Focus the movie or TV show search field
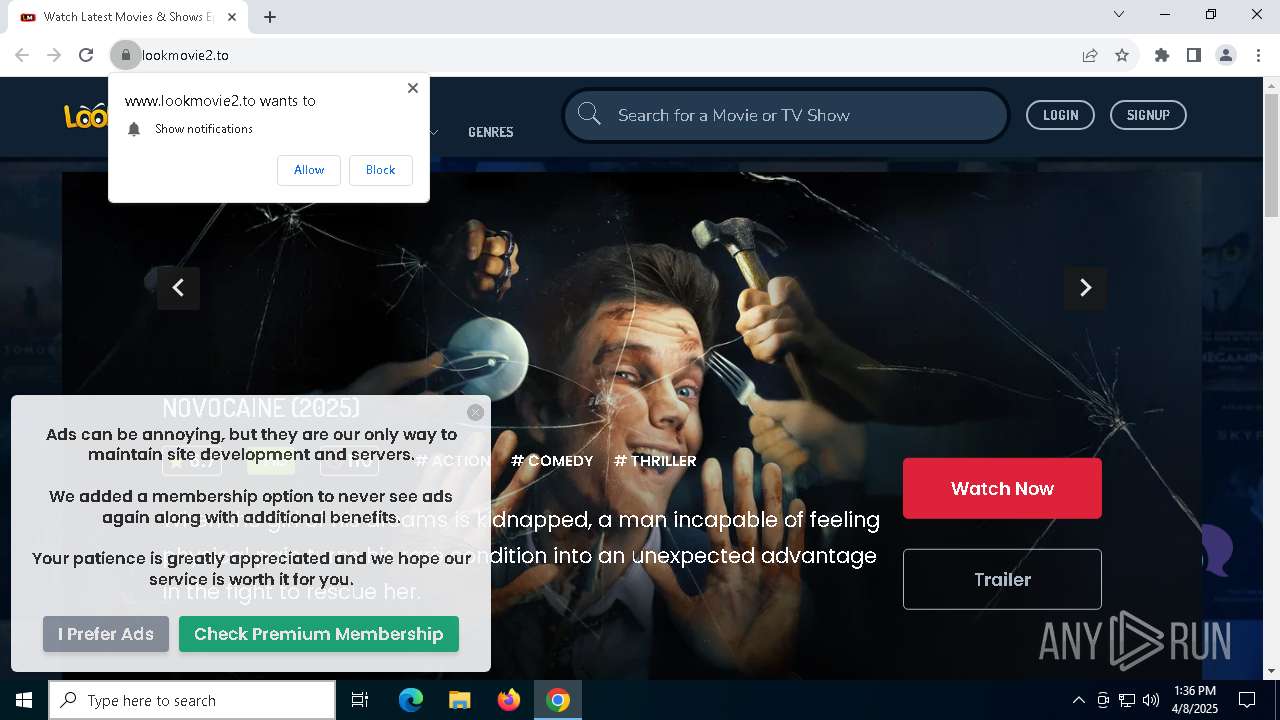The height and width of the screenshot is (720, 1280). 786,115
